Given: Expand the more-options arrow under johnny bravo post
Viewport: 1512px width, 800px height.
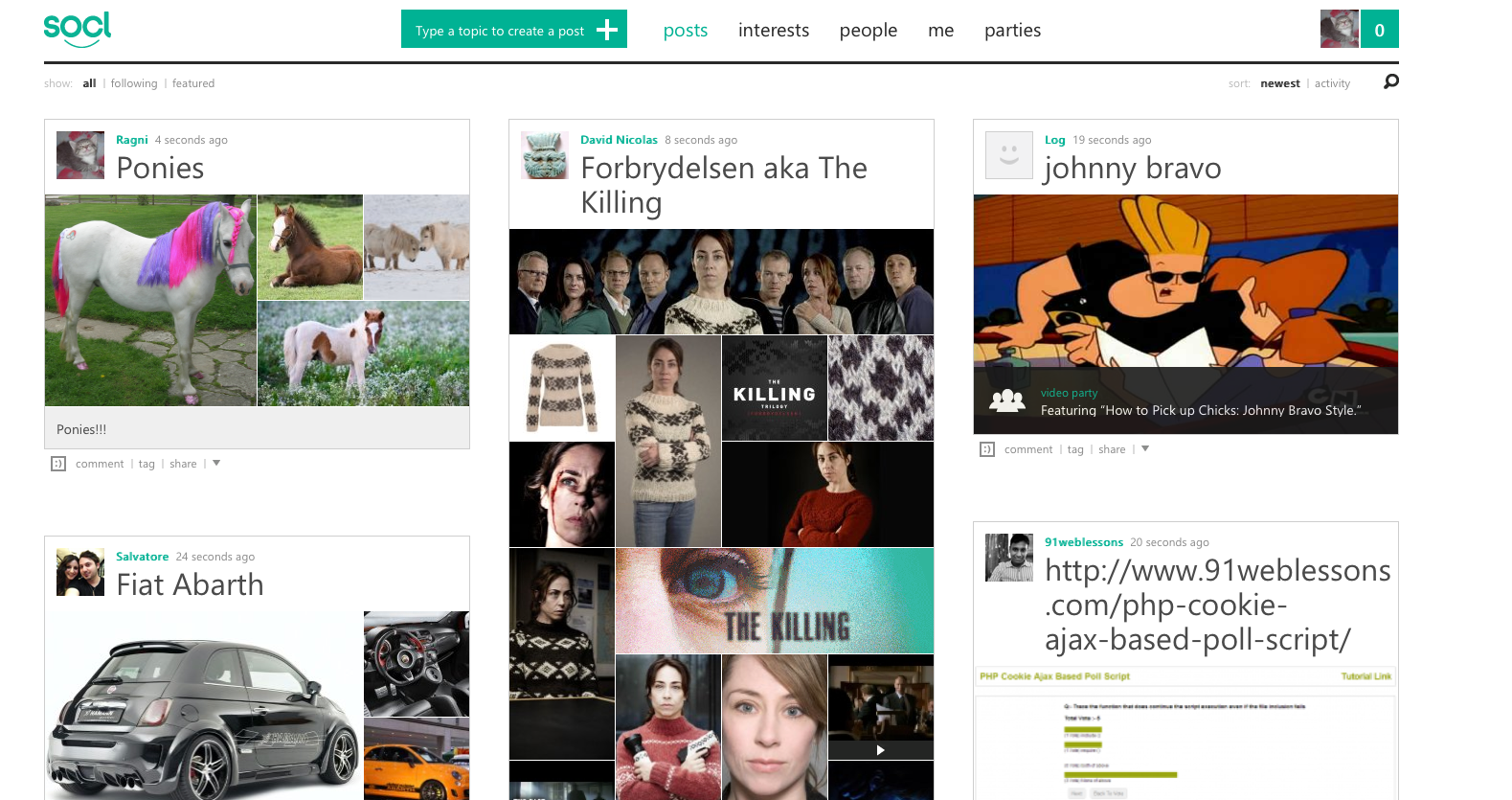Looking at the screenshot, I should click(1145, 448).
